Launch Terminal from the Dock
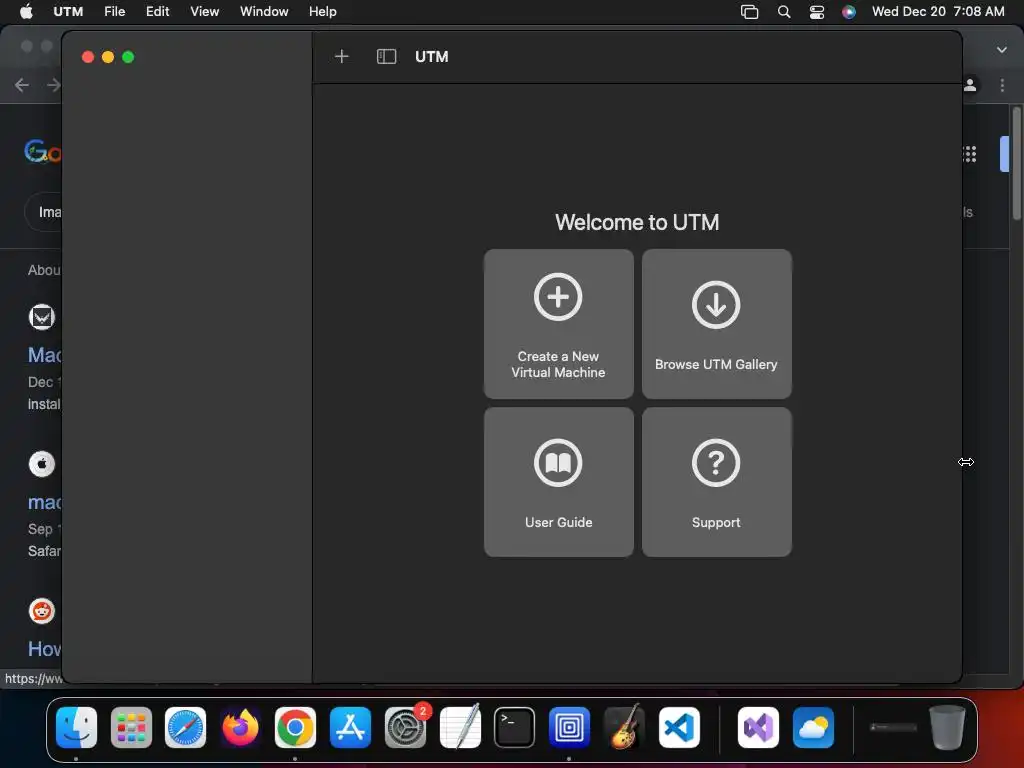Viewport: 1024px width, 768px height. [515, 727]
